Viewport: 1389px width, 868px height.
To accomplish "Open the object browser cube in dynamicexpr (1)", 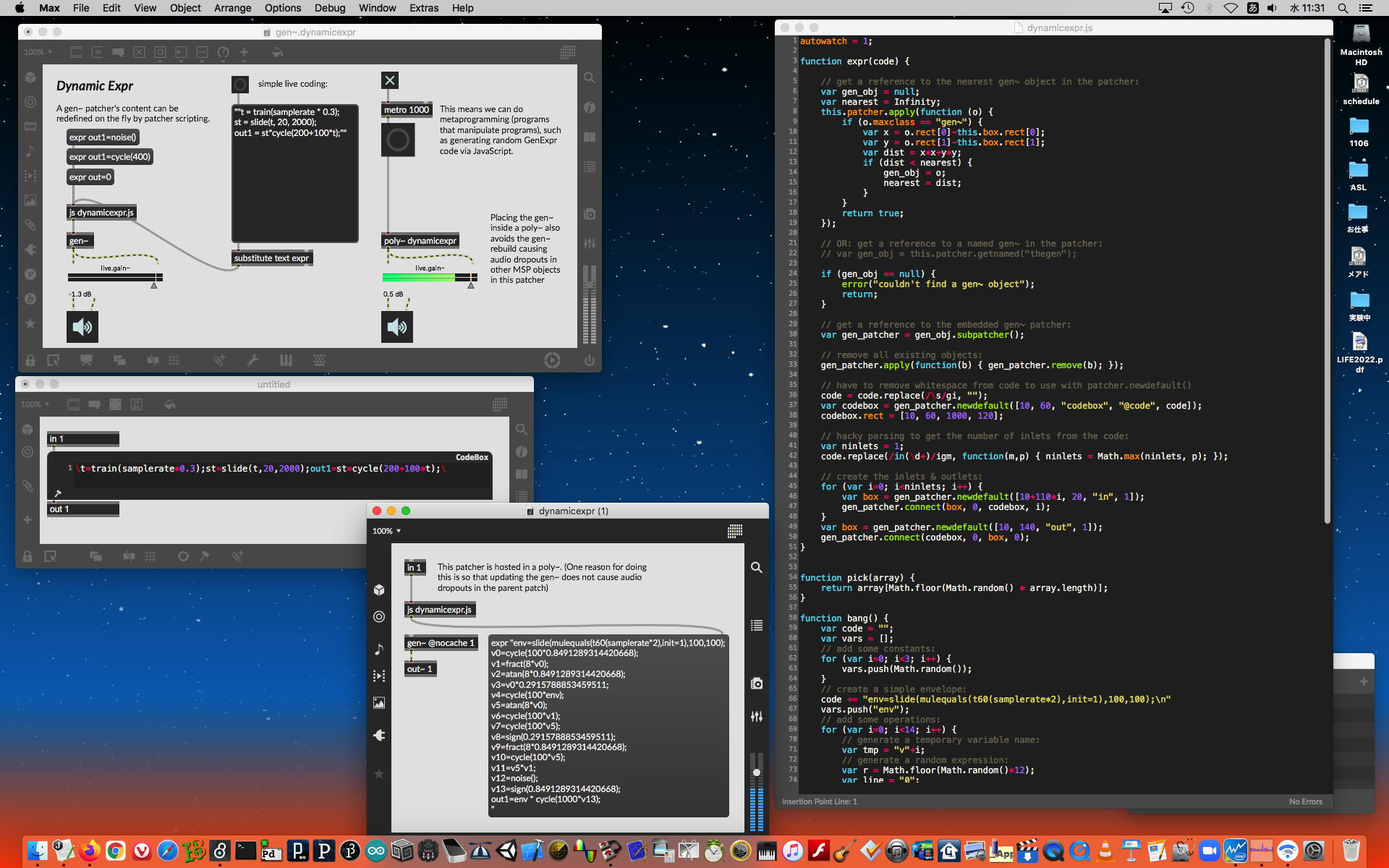I will click(379, 590).
